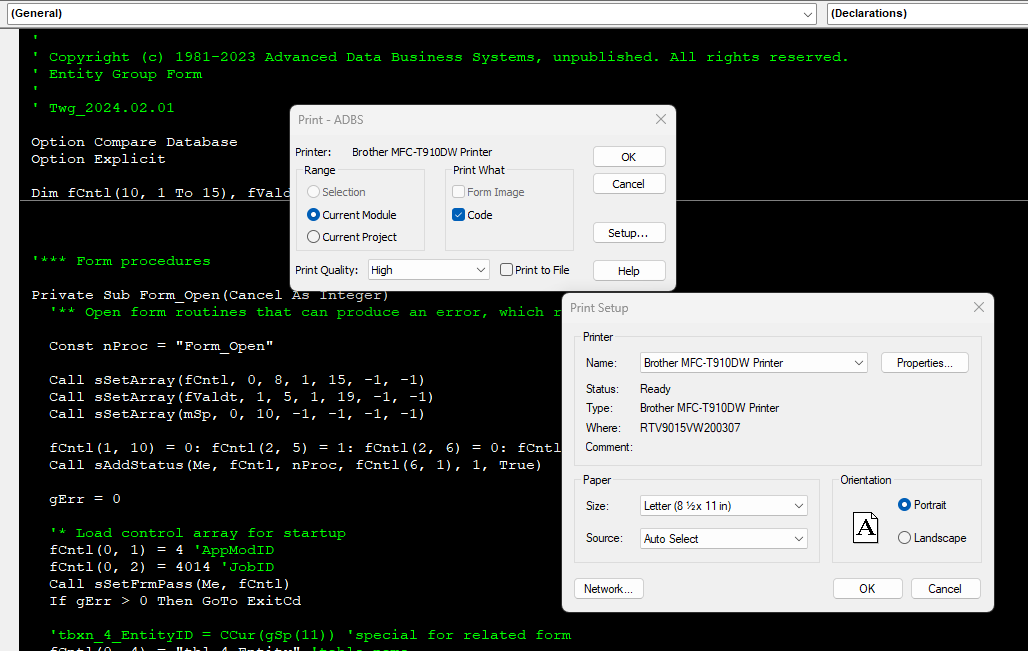
Task: Enable the Print to File checkbox
Action: pos(507,270)
